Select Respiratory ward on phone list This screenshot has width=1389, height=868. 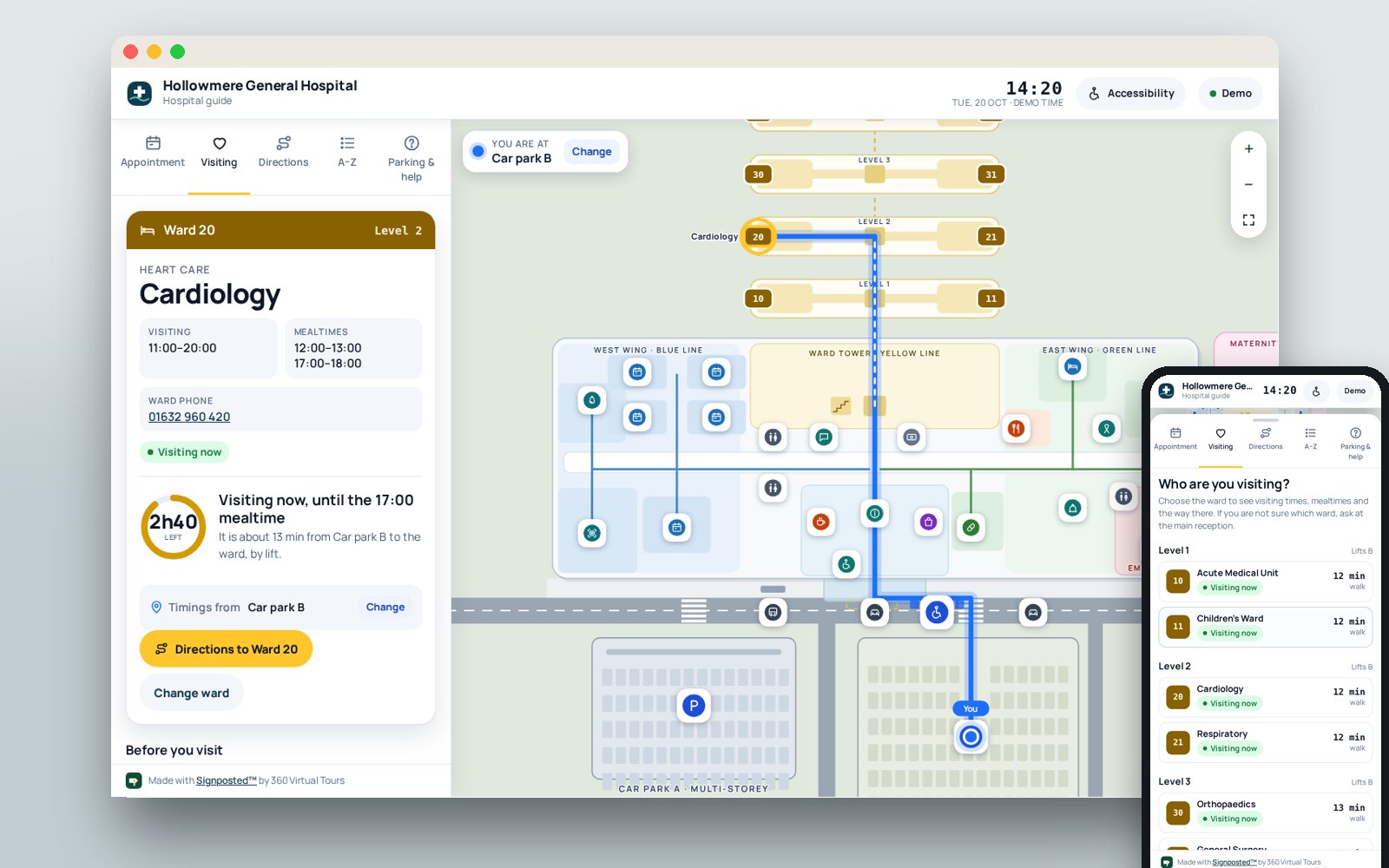coord(1265,742)
